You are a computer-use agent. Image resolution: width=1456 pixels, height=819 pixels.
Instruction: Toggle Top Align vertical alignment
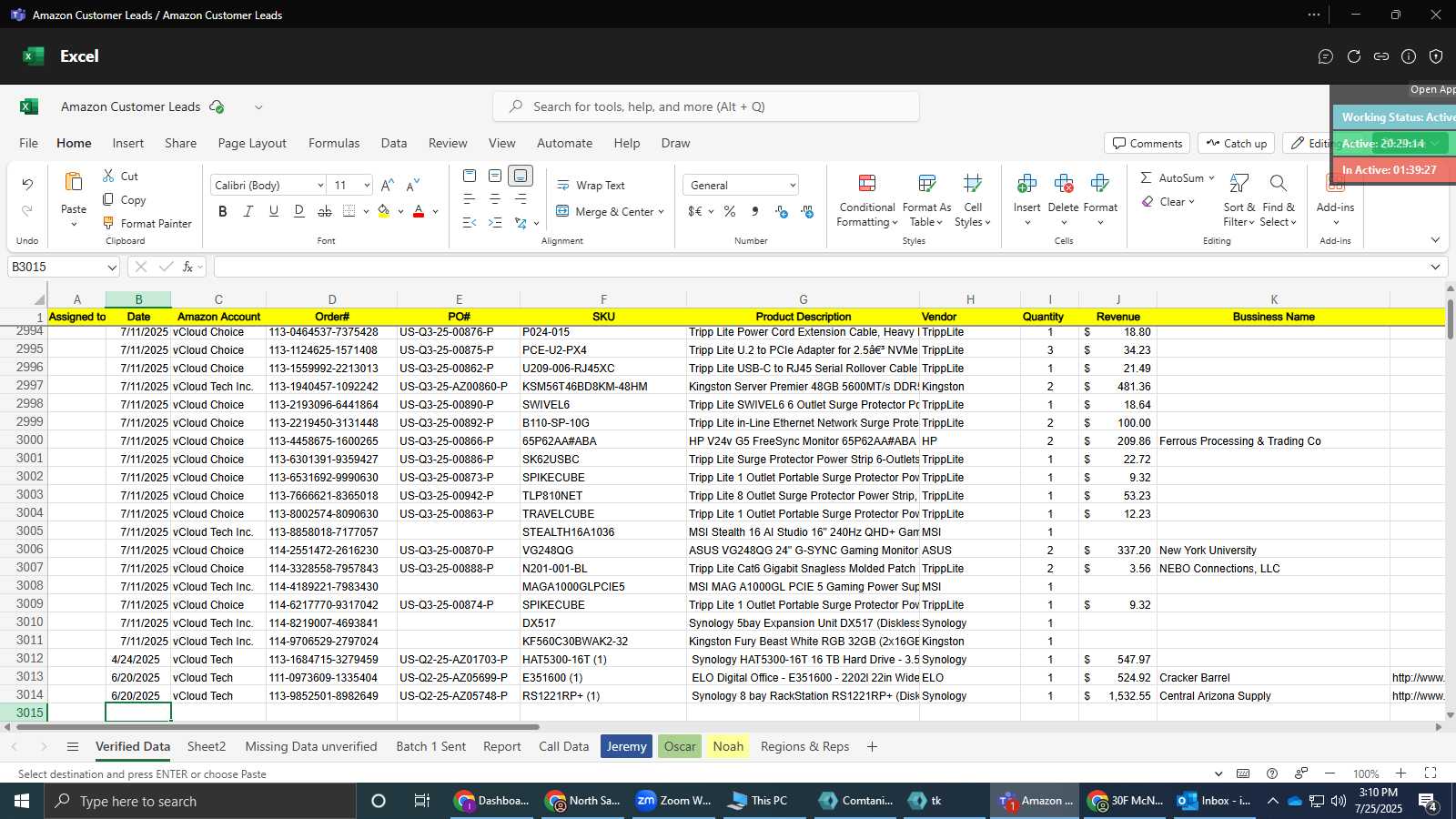tap(470, 176)
